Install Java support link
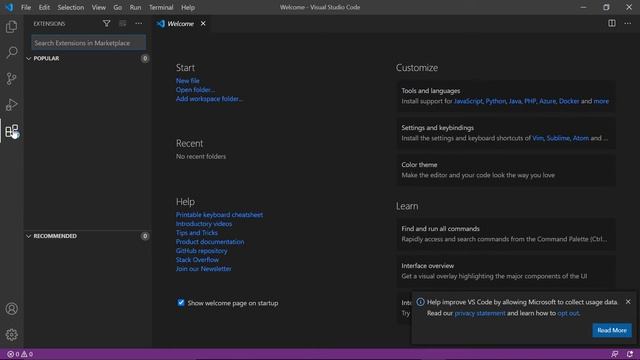 coord(515,101)
